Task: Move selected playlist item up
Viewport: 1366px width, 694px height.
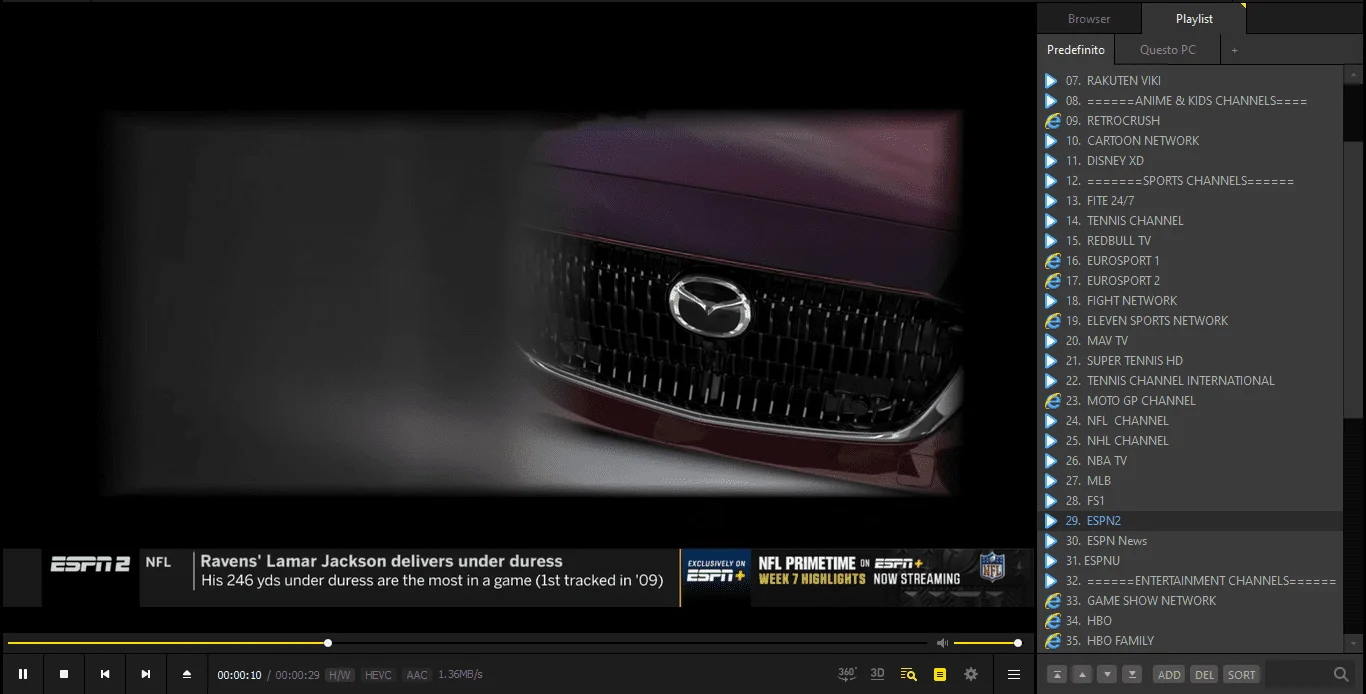Action: [1081, 674]
